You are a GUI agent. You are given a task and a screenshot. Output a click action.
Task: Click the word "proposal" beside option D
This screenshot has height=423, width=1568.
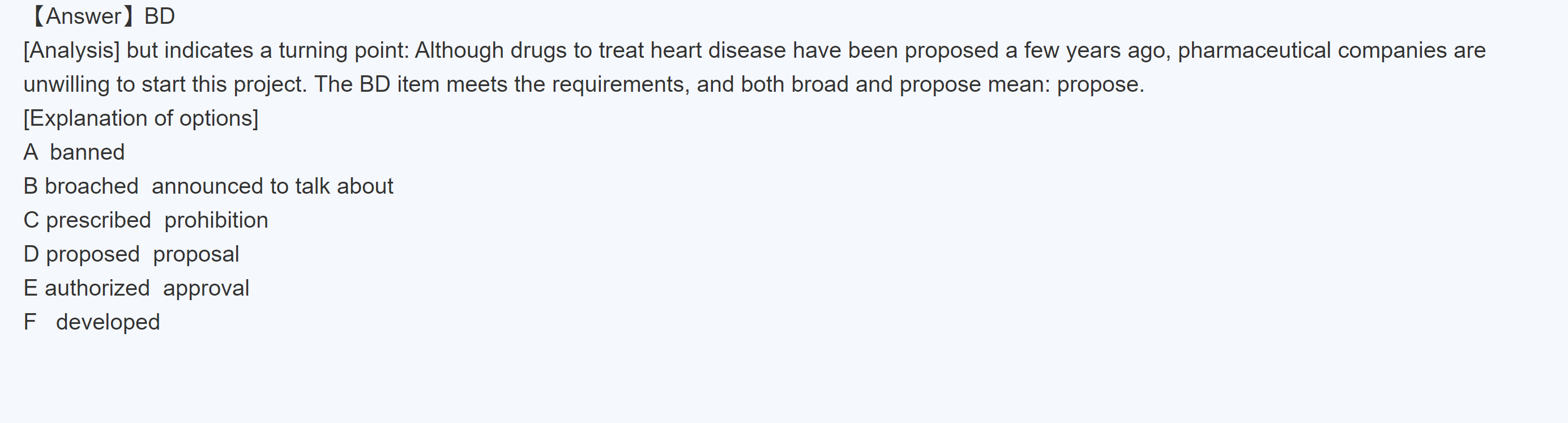click(195, 254)
